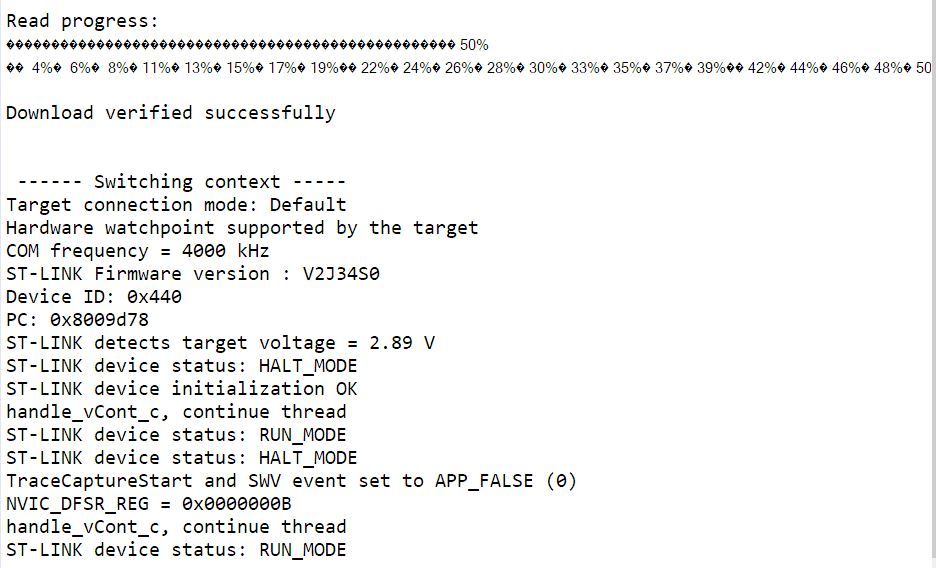Click the "TraceCaptureStart and SWV event" line
Viewport: 936px width, 568px height.
(x=291, y=481)
